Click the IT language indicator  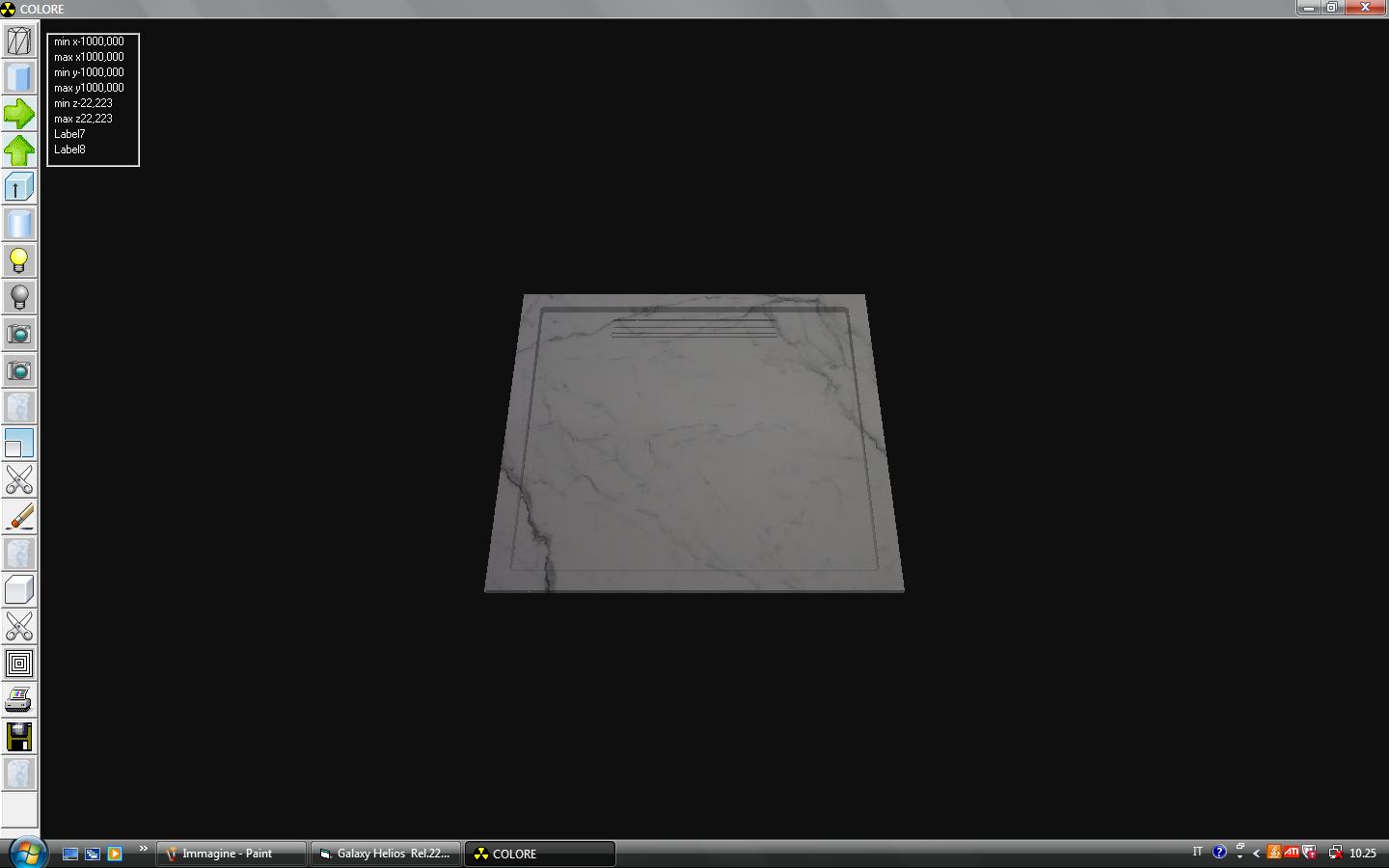[1197, 853]
